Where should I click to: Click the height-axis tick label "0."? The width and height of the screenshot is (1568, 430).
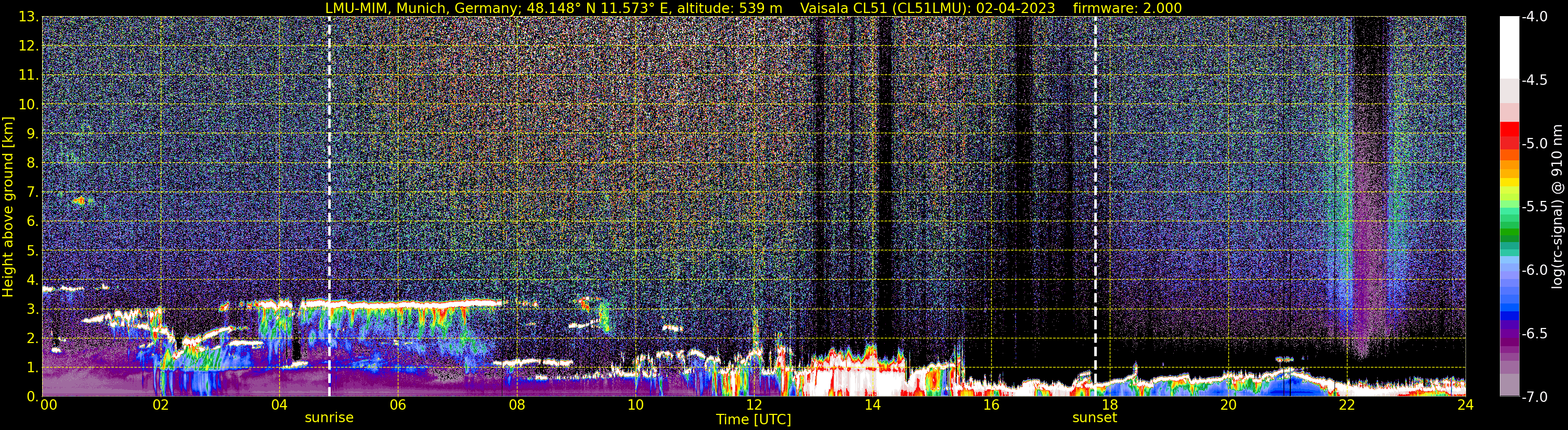pyautogui.click(x=33, y=397)
